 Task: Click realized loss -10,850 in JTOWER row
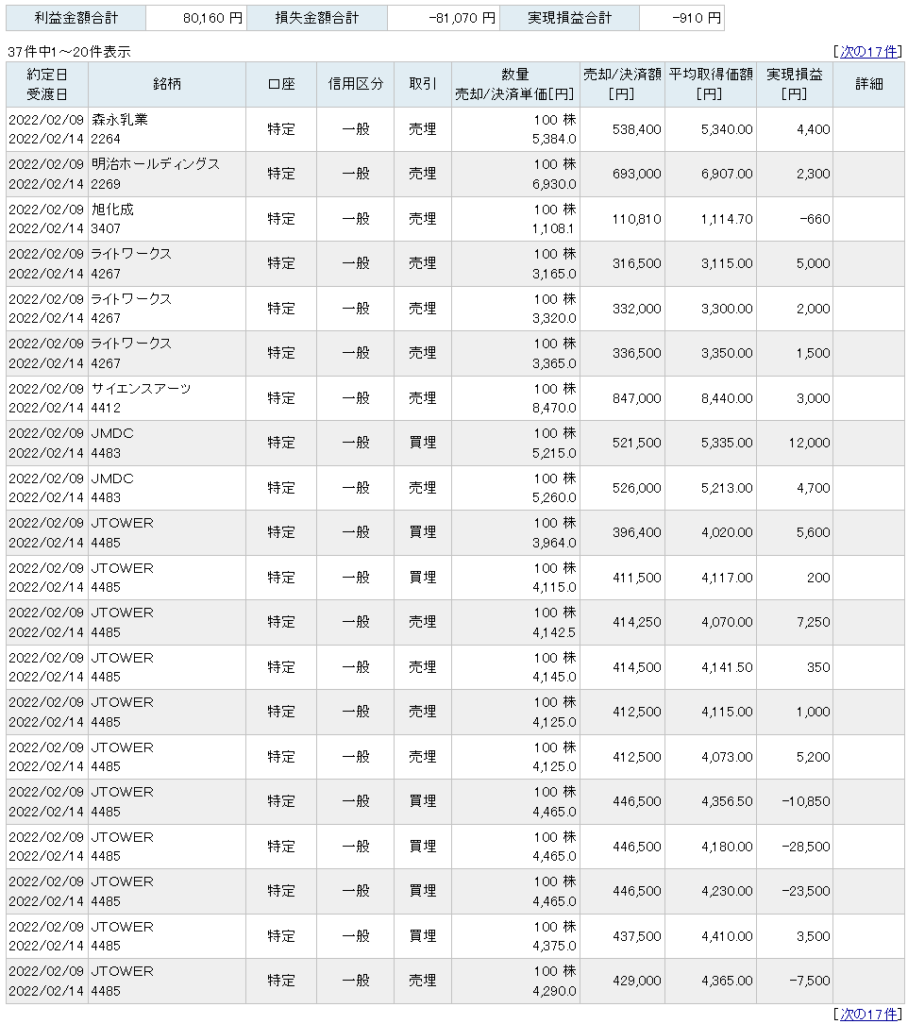coord(806,801)
